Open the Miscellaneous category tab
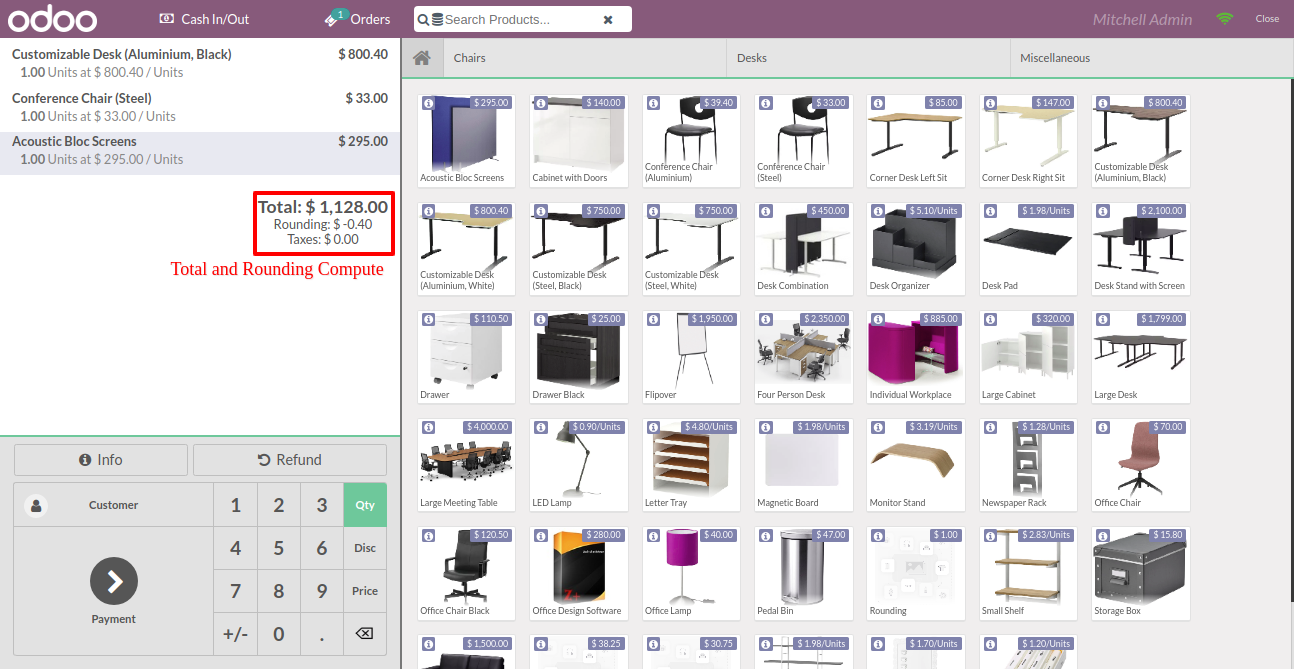The image size is (1294, 669). 1151,58
